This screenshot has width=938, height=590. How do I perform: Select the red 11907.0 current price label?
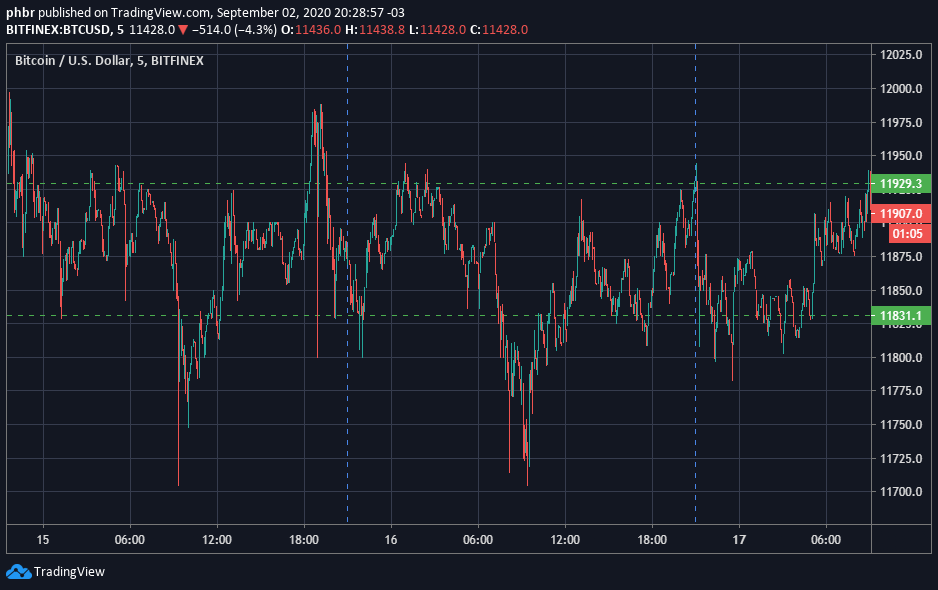[x=901, y=214]
